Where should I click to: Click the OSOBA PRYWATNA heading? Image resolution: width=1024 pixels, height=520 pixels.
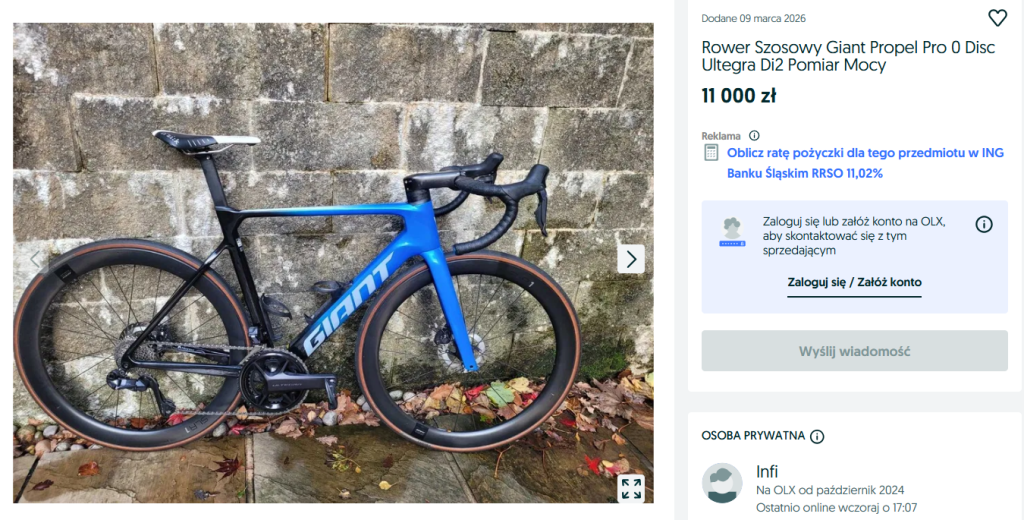(x=754, y=437)
